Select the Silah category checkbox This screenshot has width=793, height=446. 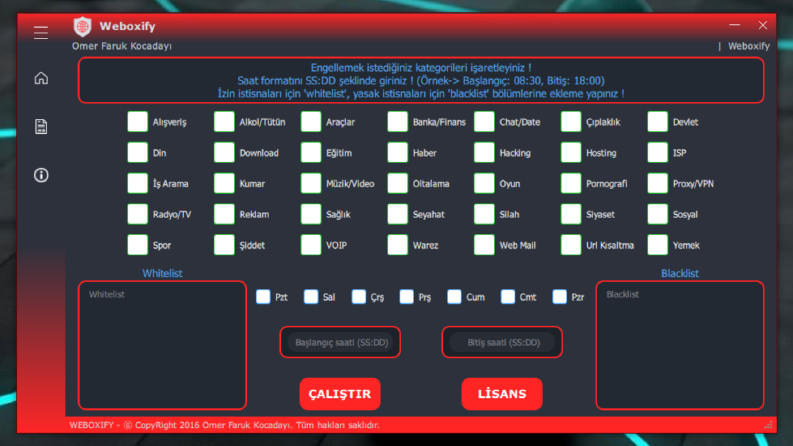click(x=484, y=214)
